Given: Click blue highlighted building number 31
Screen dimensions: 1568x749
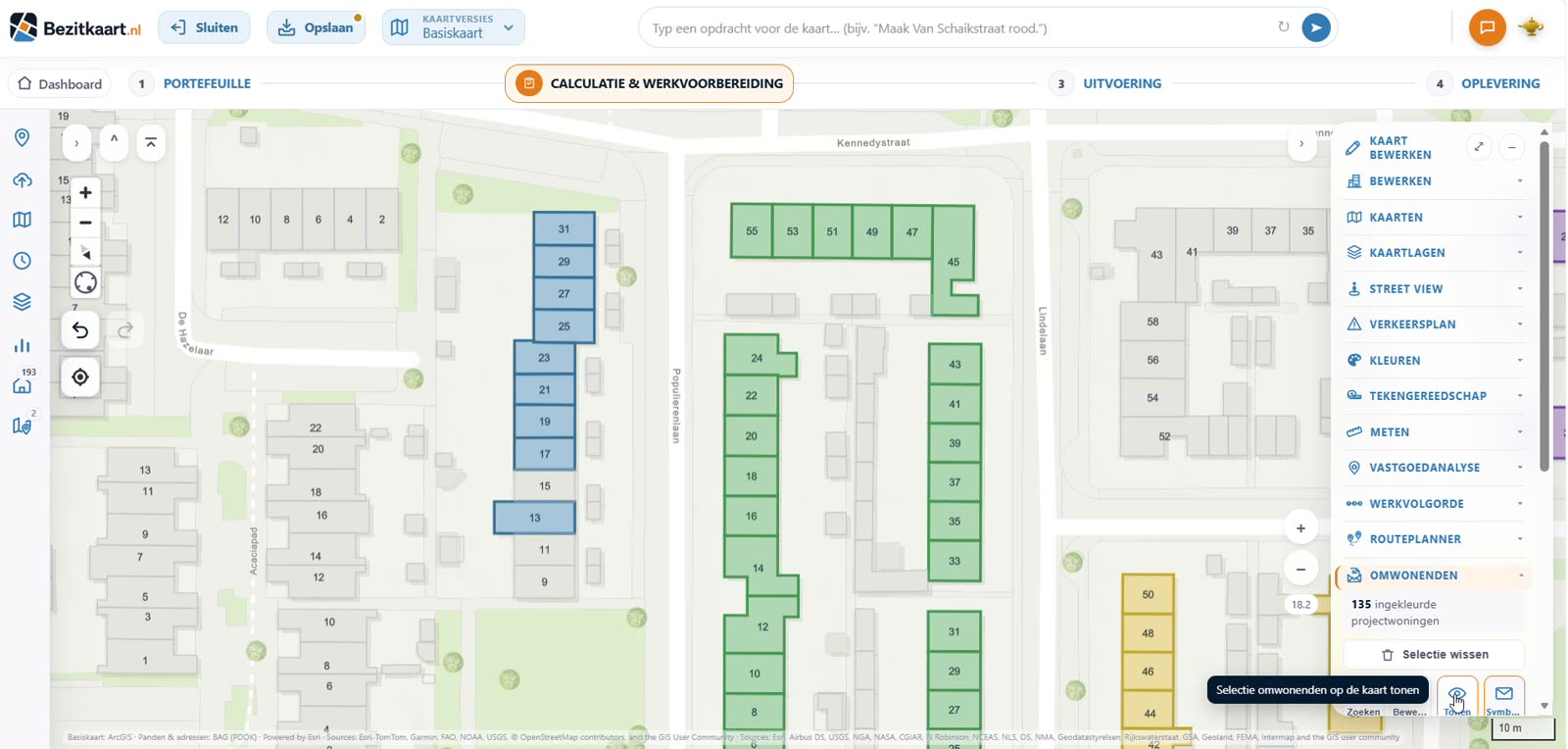Looking at the screenshot, I should coord(563,229).
